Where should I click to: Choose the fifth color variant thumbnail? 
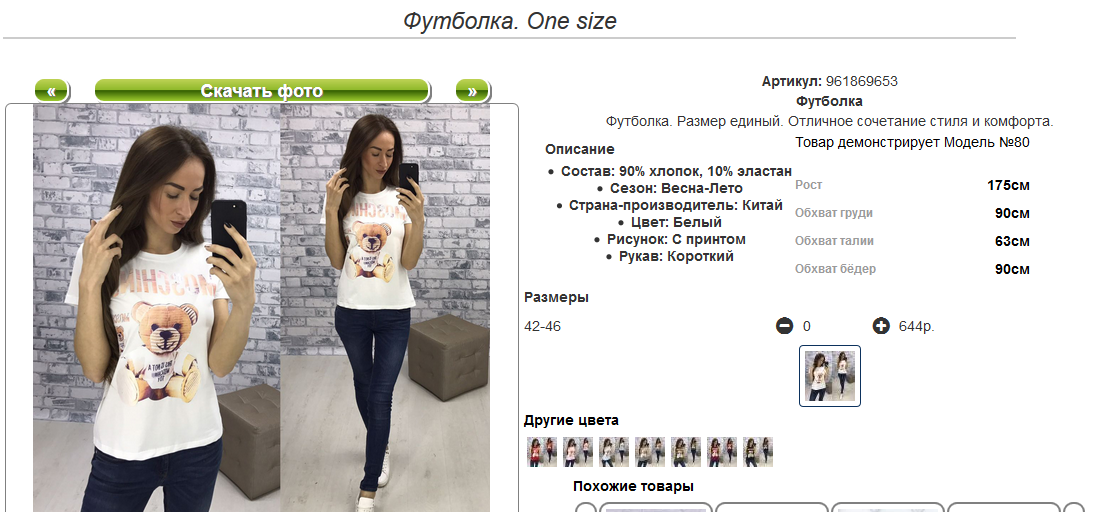point(686,452)
